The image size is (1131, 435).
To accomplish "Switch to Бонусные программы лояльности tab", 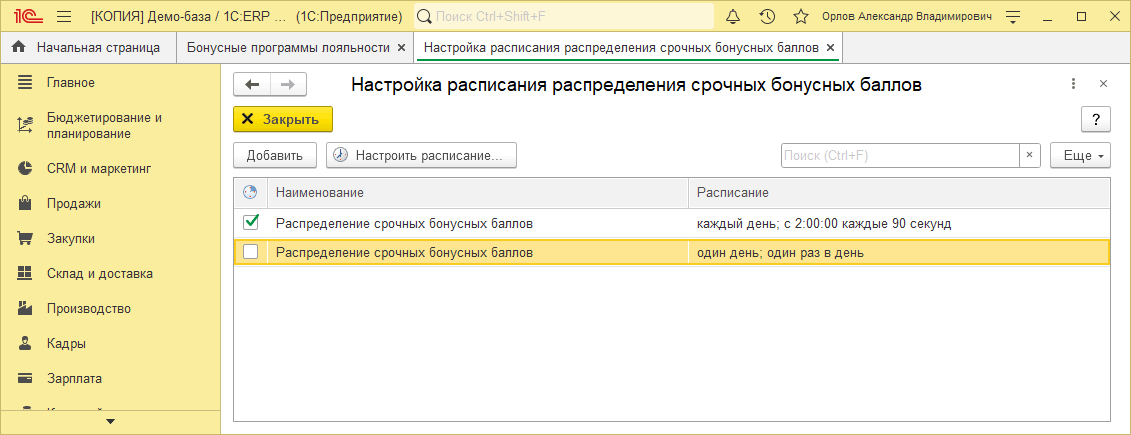I will tap(288, 47).
